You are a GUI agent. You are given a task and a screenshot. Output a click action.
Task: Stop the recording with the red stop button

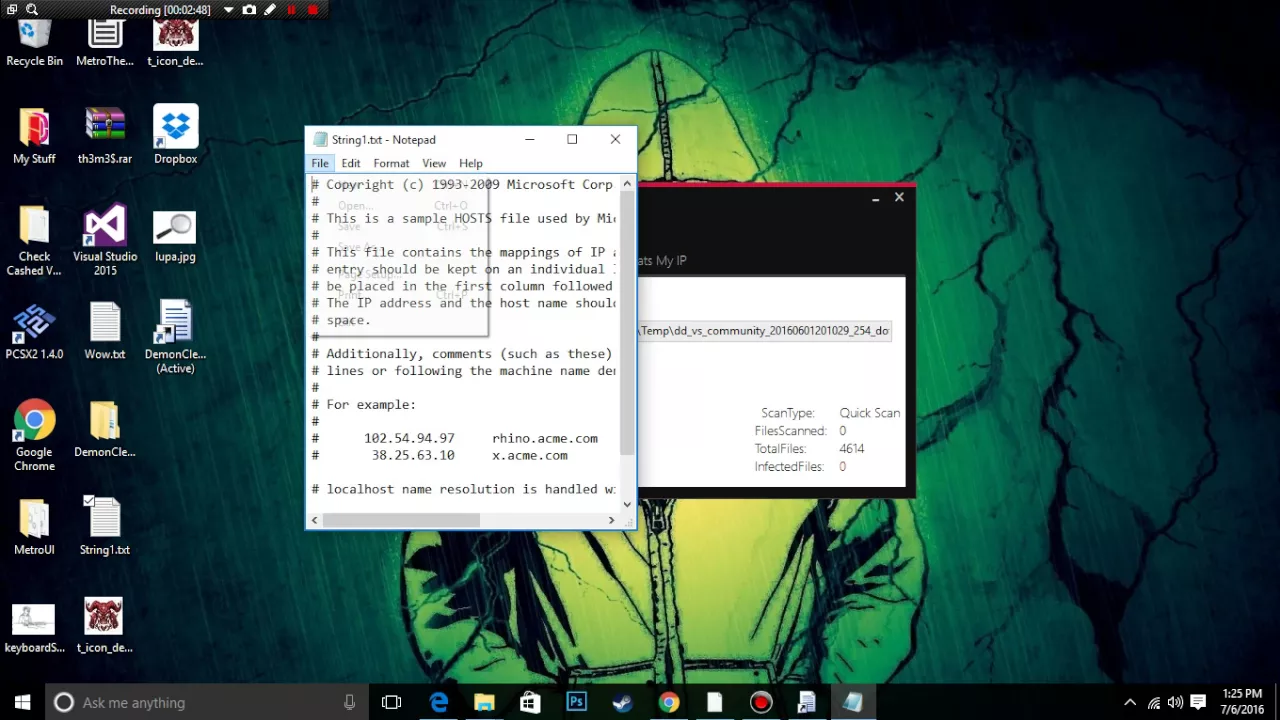point(313,10)
